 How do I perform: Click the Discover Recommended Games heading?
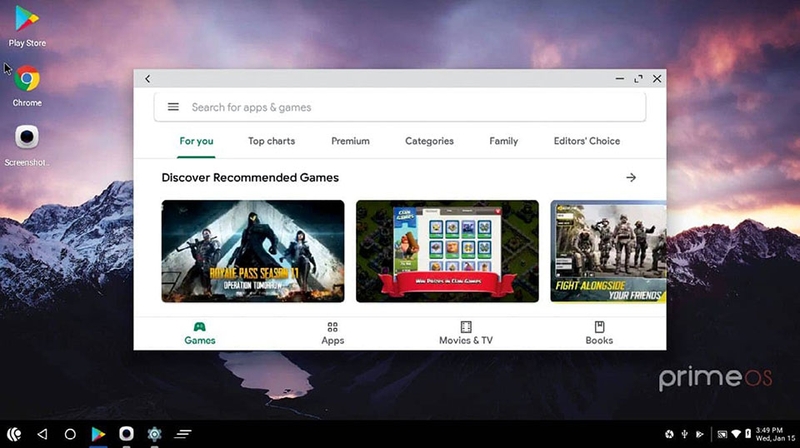click(250, 178)
